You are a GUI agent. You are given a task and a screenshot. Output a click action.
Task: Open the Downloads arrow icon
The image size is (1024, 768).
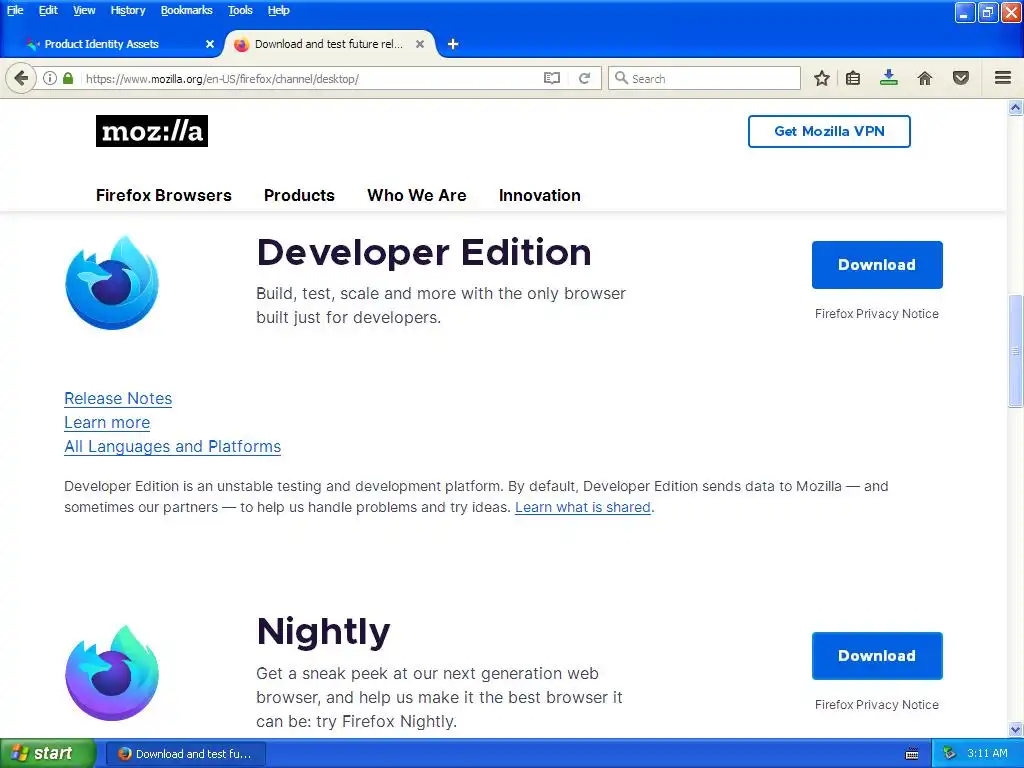click(x=889, y=78)
